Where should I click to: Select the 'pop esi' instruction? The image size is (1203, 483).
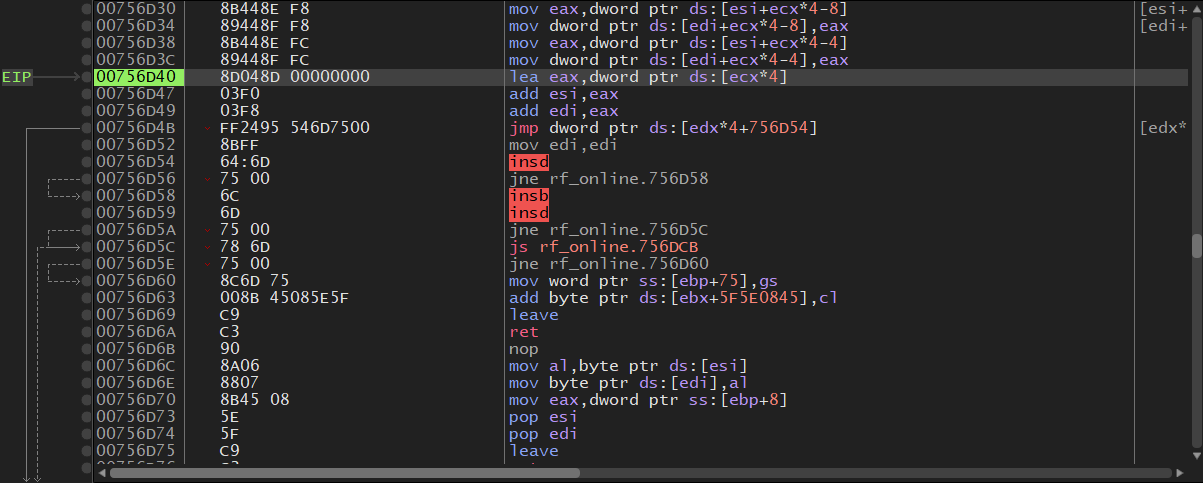tap(544, 417)
